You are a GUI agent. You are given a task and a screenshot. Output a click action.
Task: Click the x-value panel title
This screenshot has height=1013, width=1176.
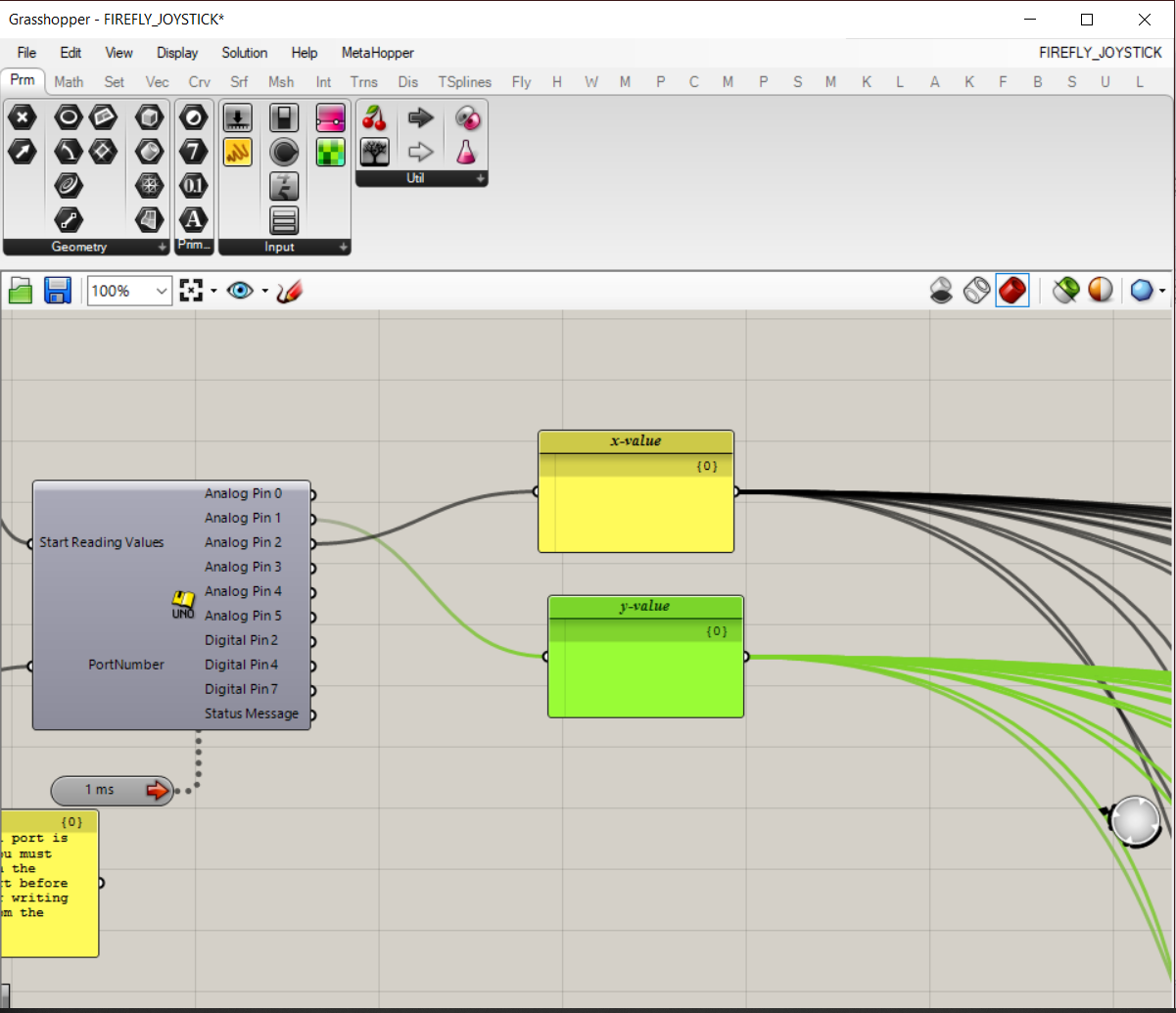coord(635,441)
